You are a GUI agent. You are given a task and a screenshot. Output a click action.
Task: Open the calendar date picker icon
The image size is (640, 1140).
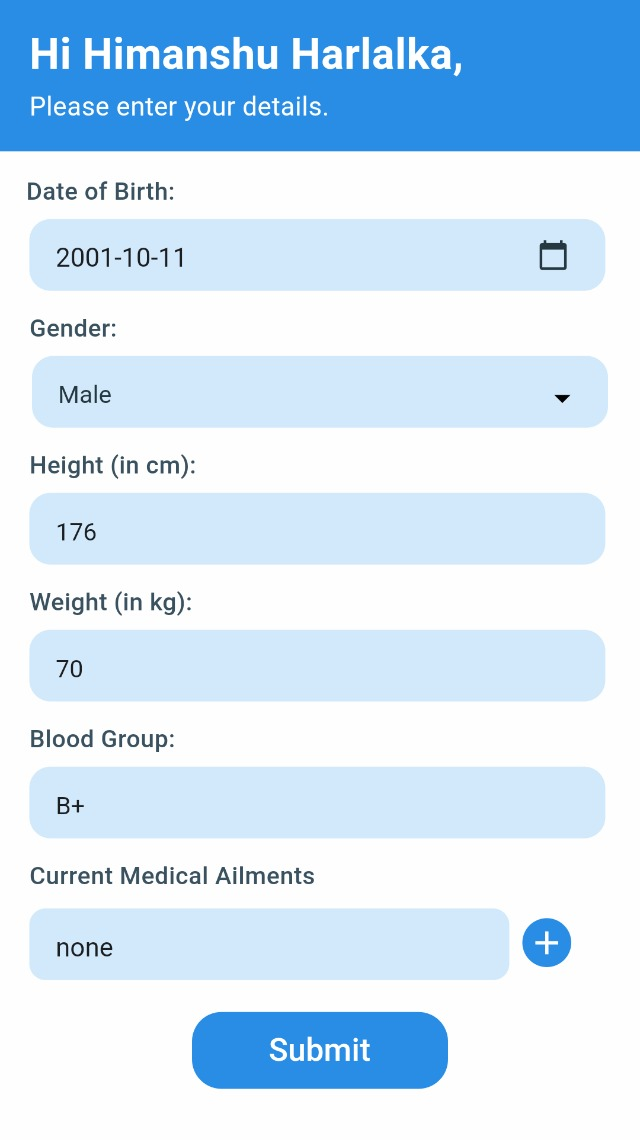pyautogui.click(x=553, y=255)
